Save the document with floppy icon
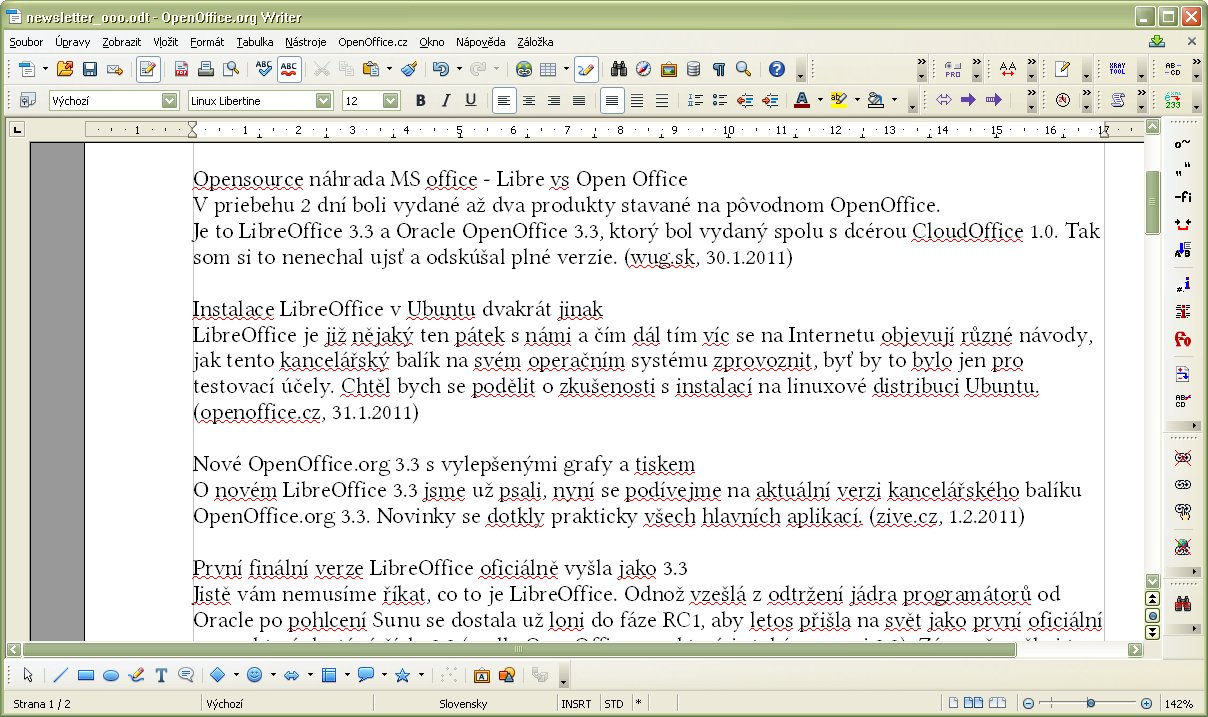This screenshot has width=1208, height=717. 90,69
